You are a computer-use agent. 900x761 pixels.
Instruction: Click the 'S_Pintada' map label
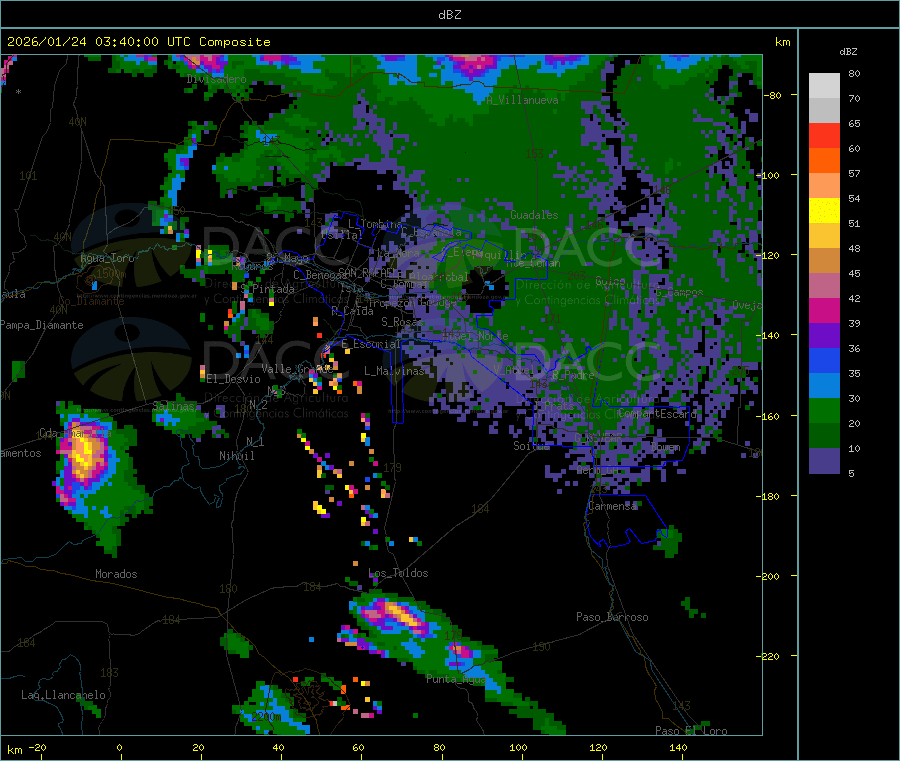click(x=267, y=289)
